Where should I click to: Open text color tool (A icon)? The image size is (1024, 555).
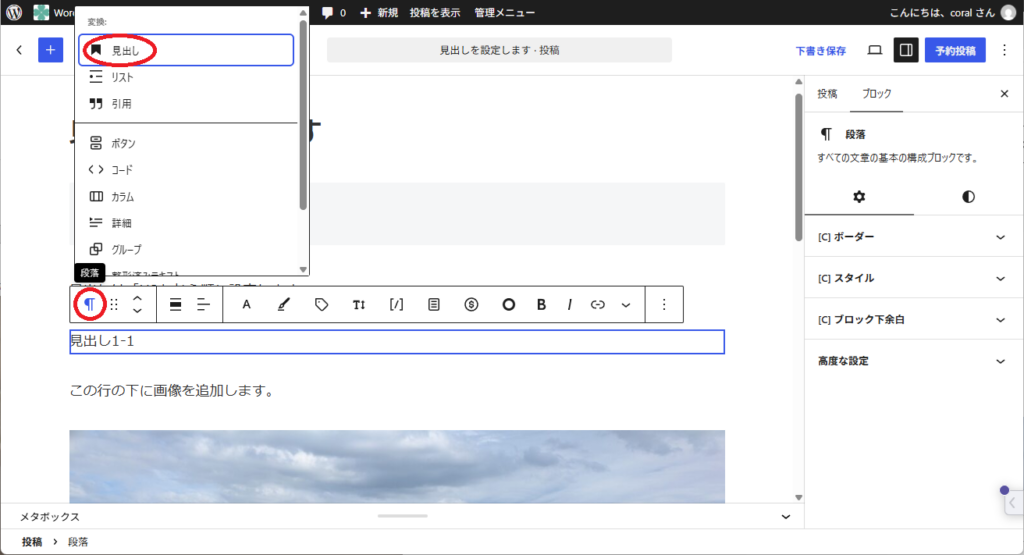click(x=246, y=304)
